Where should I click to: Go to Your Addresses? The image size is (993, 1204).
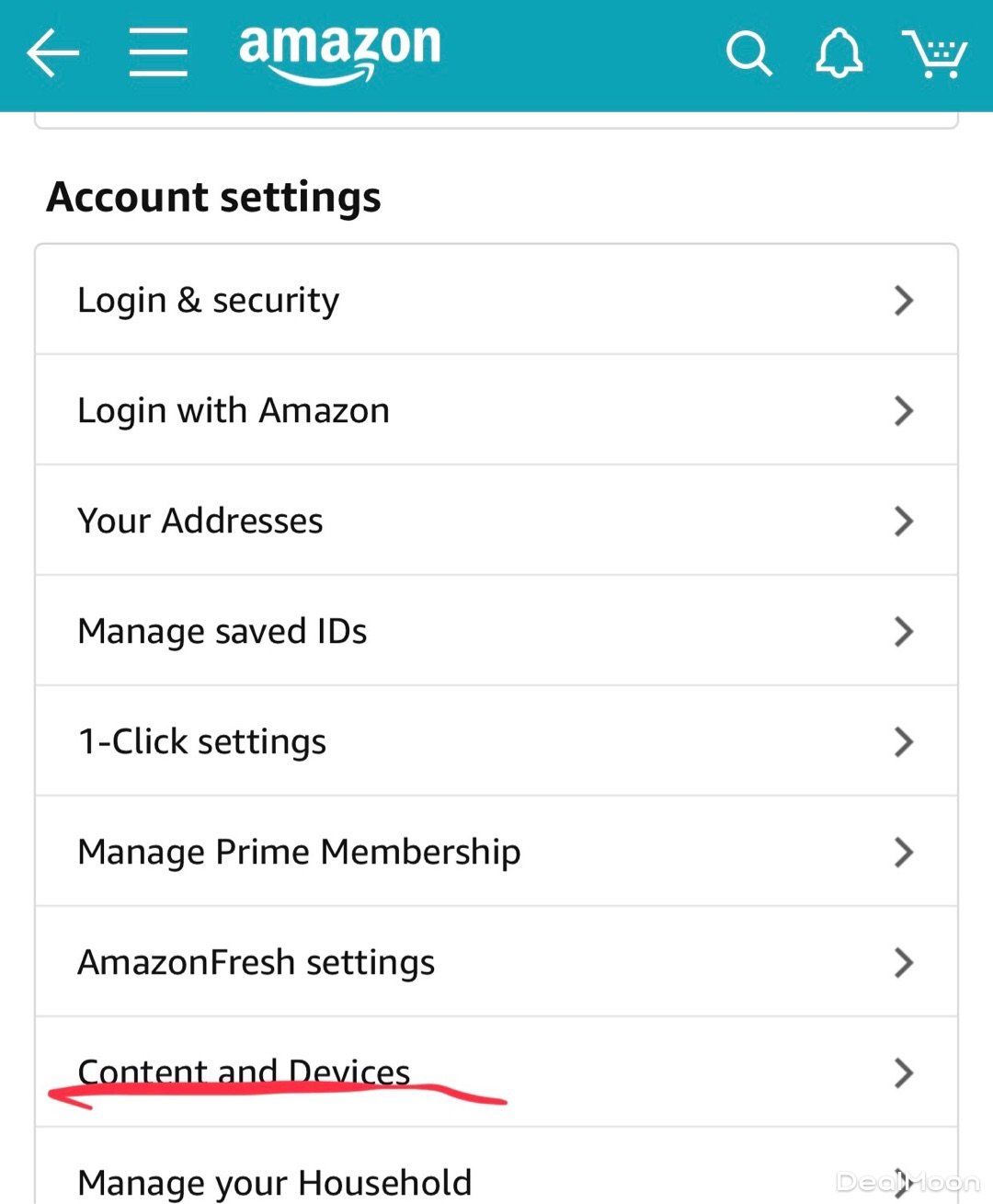coord(200,521)
